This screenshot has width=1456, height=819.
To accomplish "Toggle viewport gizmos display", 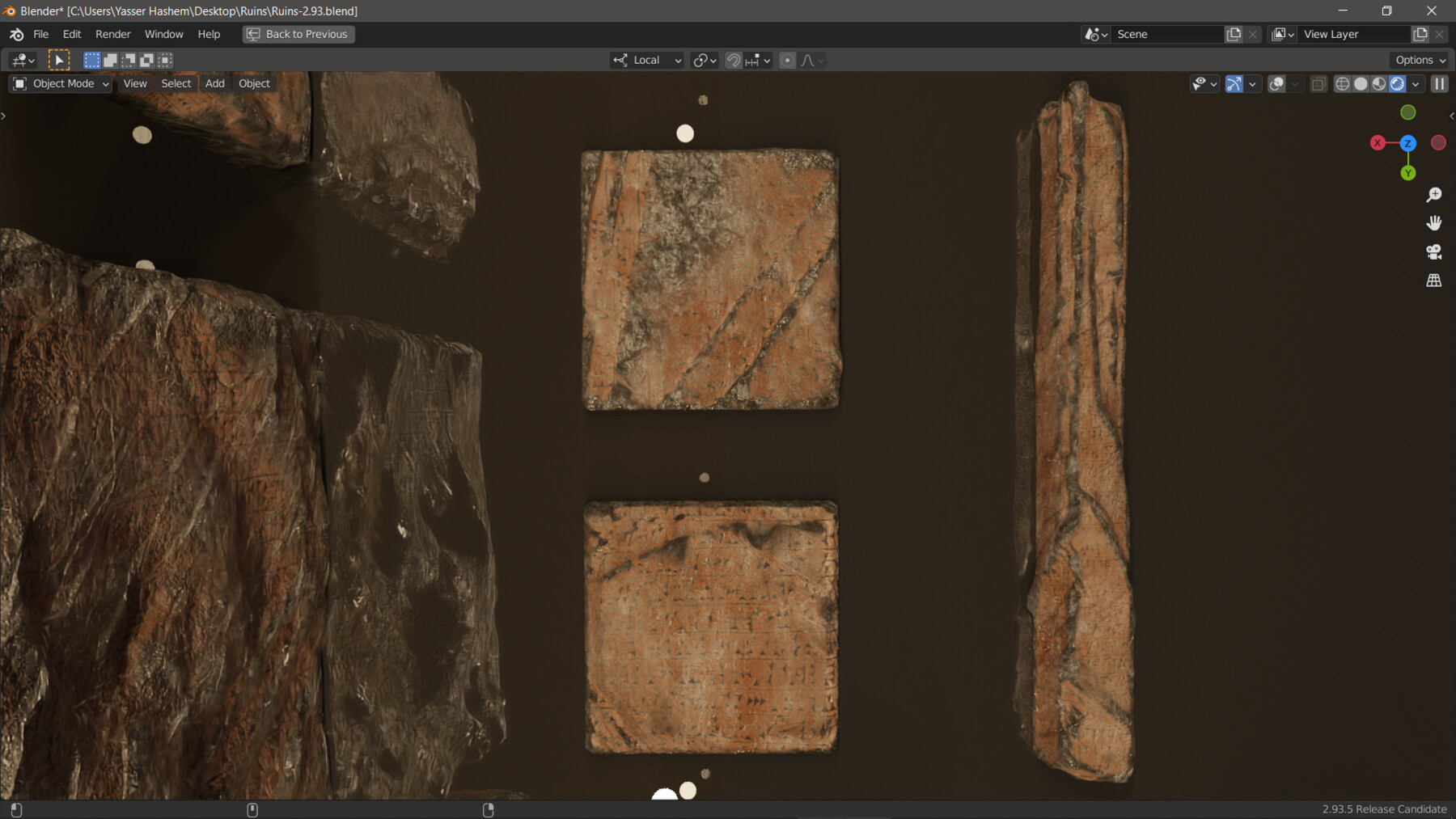I will pyautogui.click(x=1234, y=83).
